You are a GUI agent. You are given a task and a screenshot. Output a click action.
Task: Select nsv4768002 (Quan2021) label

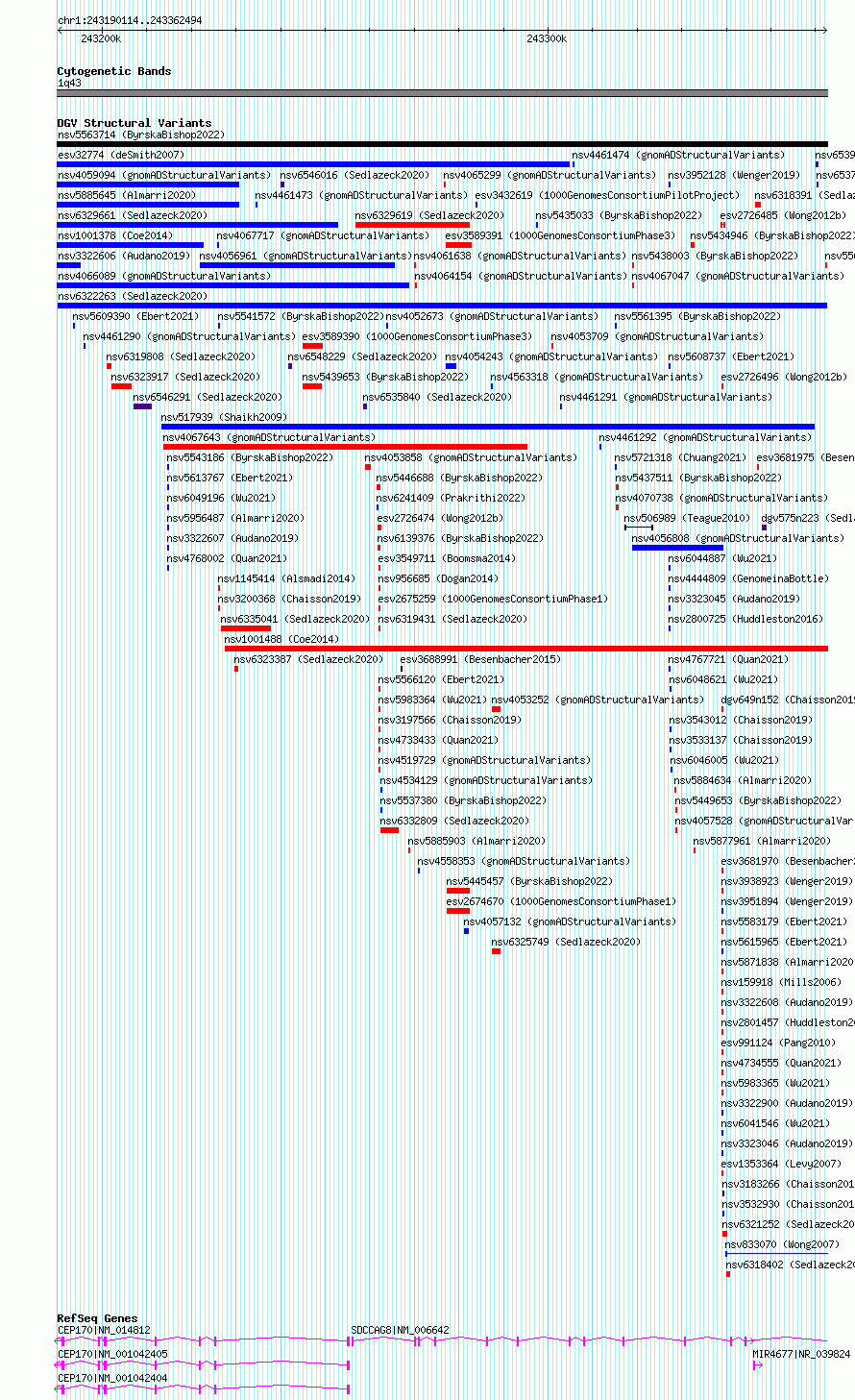point(227,558)
